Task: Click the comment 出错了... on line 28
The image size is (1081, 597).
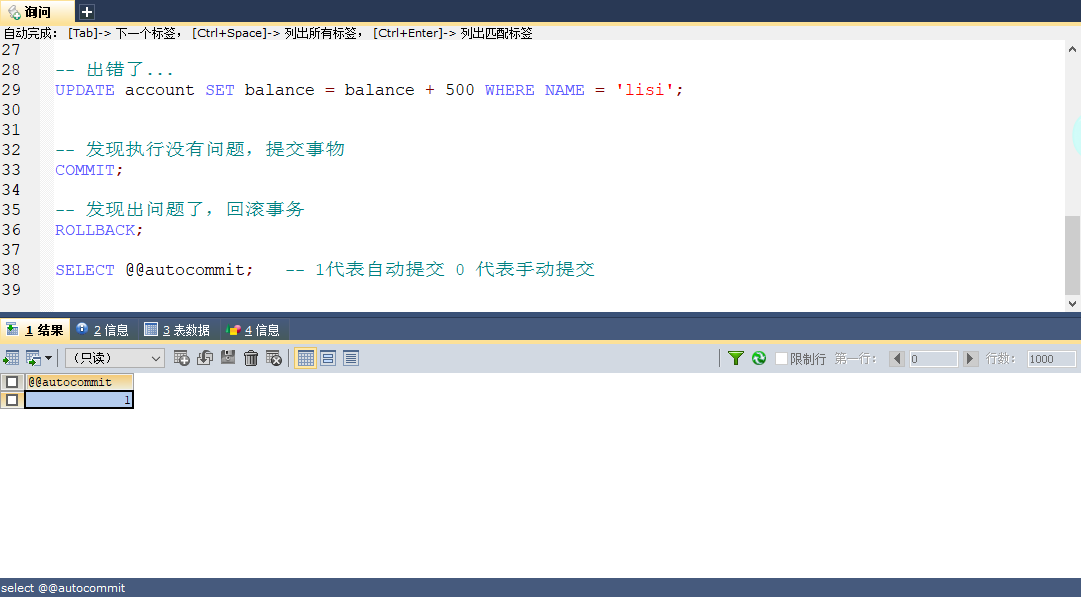Action: click(114, 70)
